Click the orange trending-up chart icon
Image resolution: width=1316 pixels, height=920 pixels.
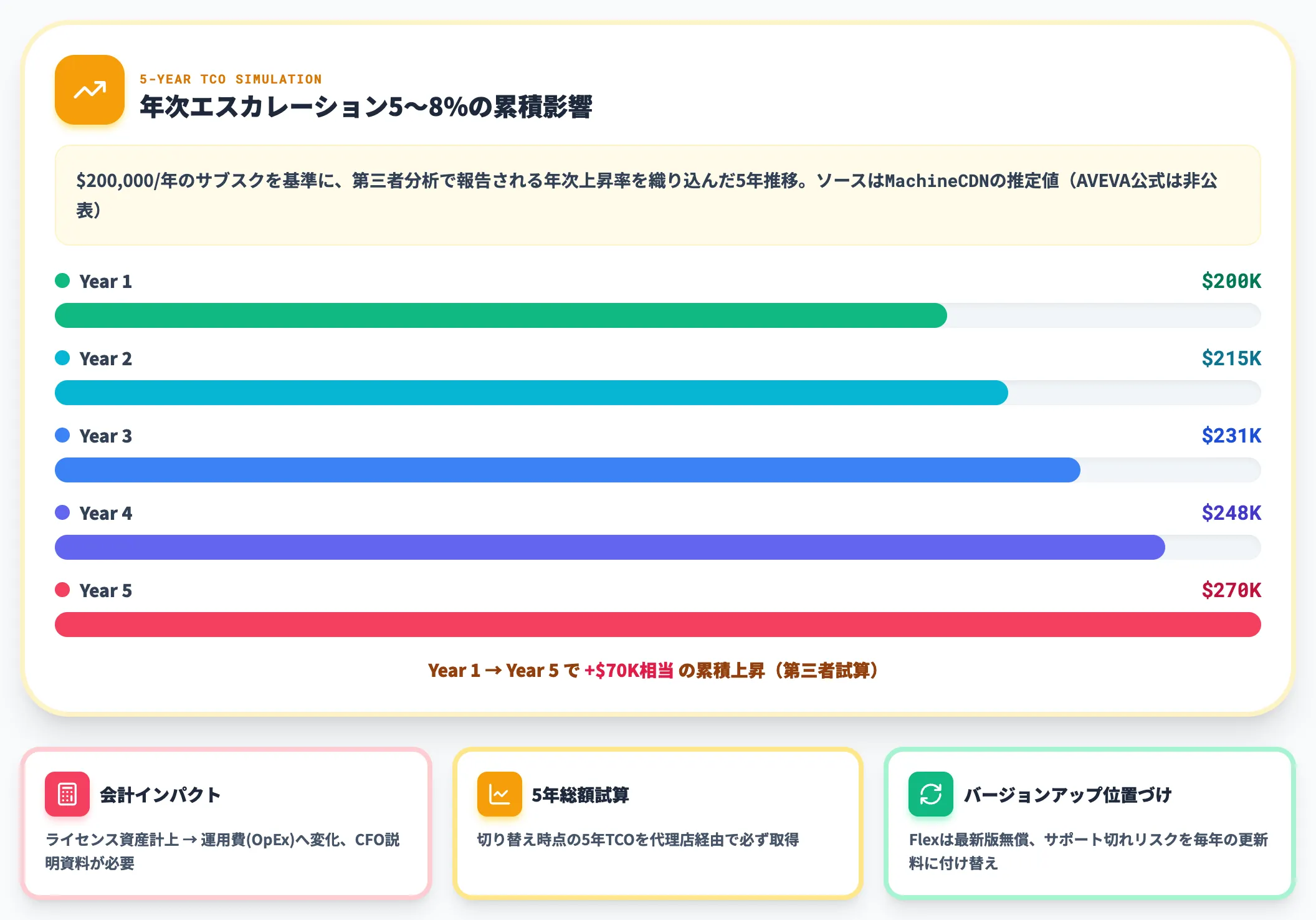click(90, 90)
